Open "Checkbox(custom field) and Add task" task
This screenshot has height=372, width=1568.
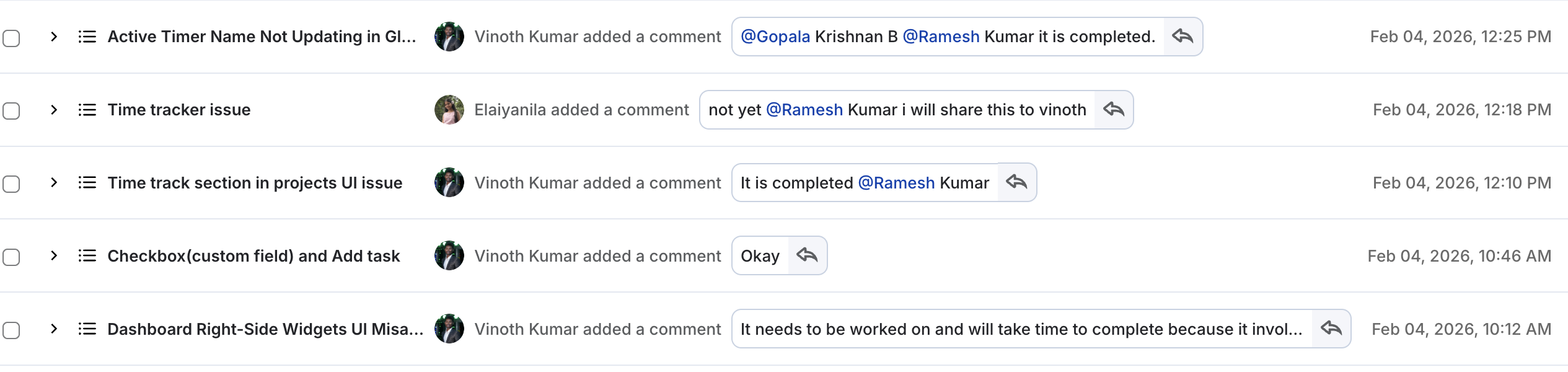(x=253, y=256)
